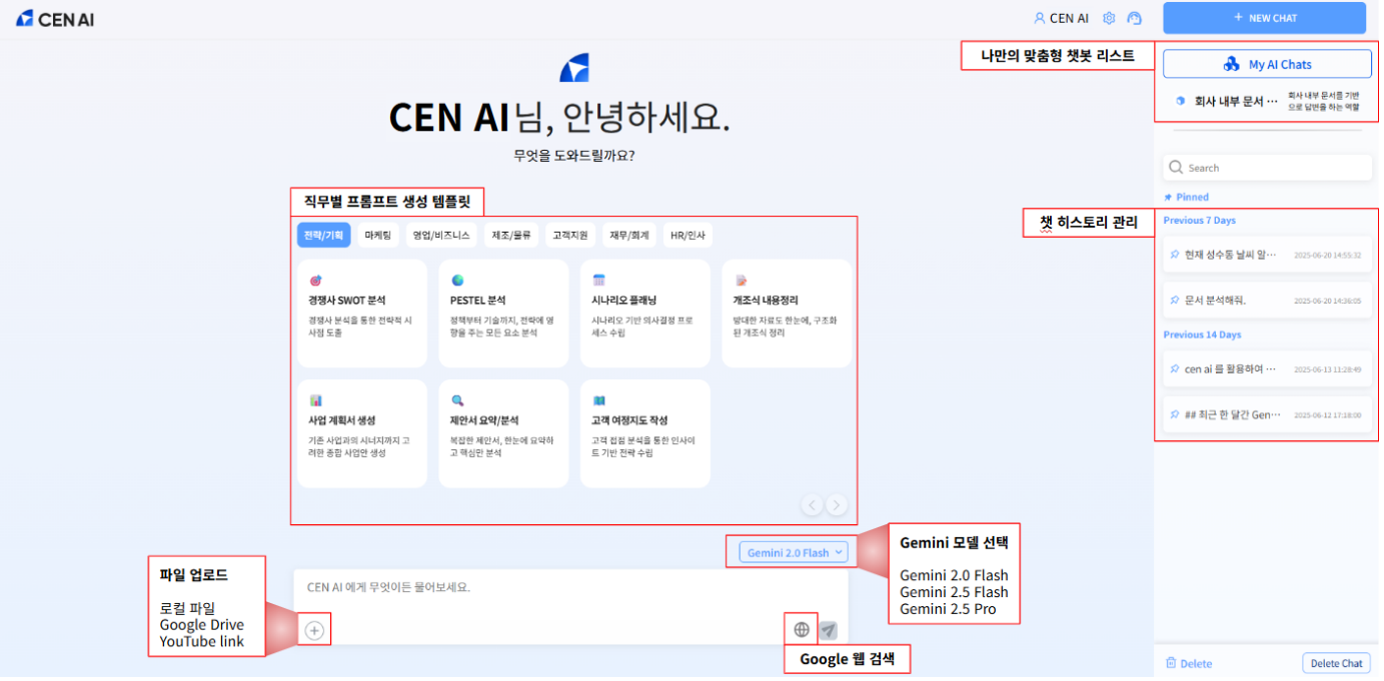Open the 고객지원 tab
The width and height of the screenshot is (1384, 681).
(570, 235)
